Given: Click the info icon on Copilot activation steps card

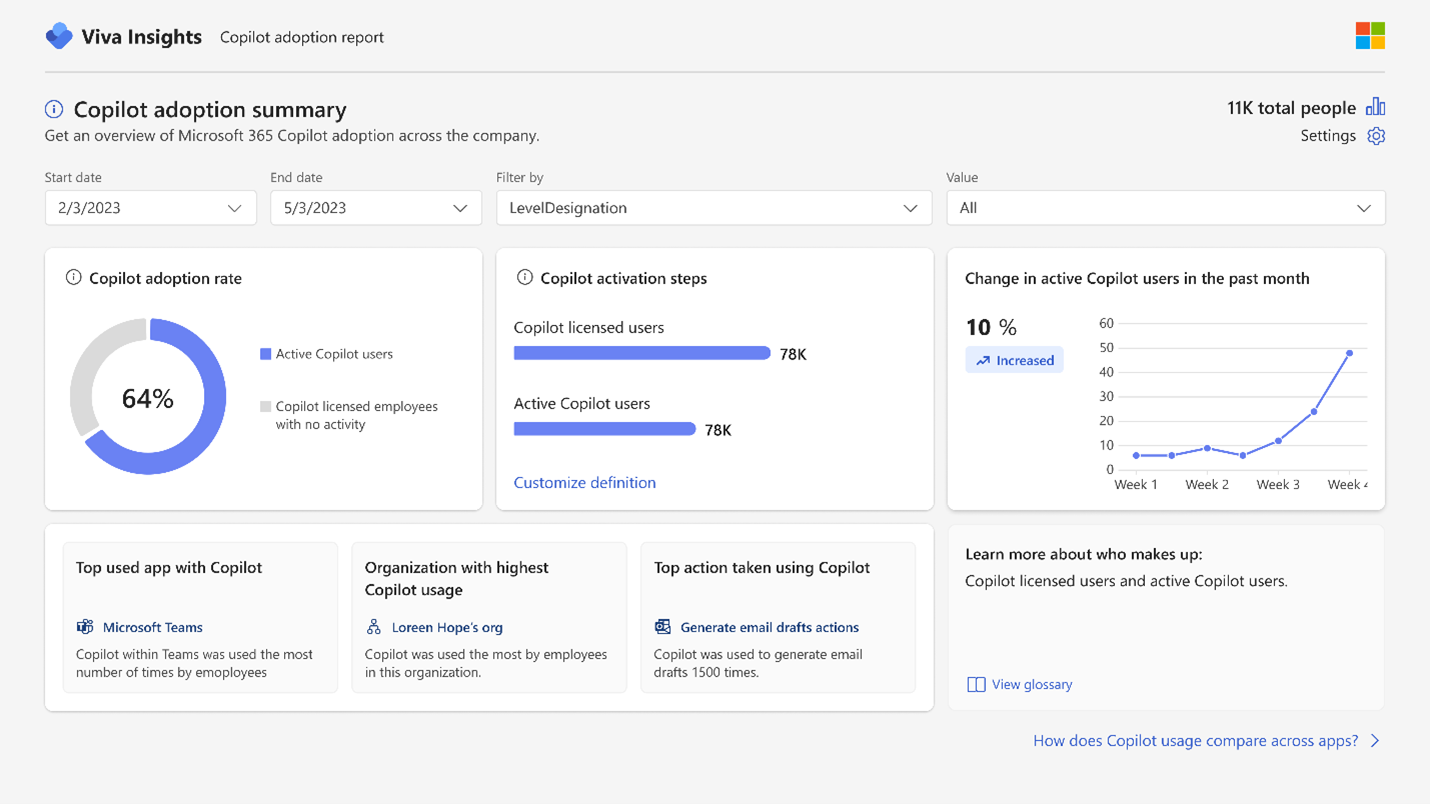Looking at the screenshot, I should [x=524, y=278].
